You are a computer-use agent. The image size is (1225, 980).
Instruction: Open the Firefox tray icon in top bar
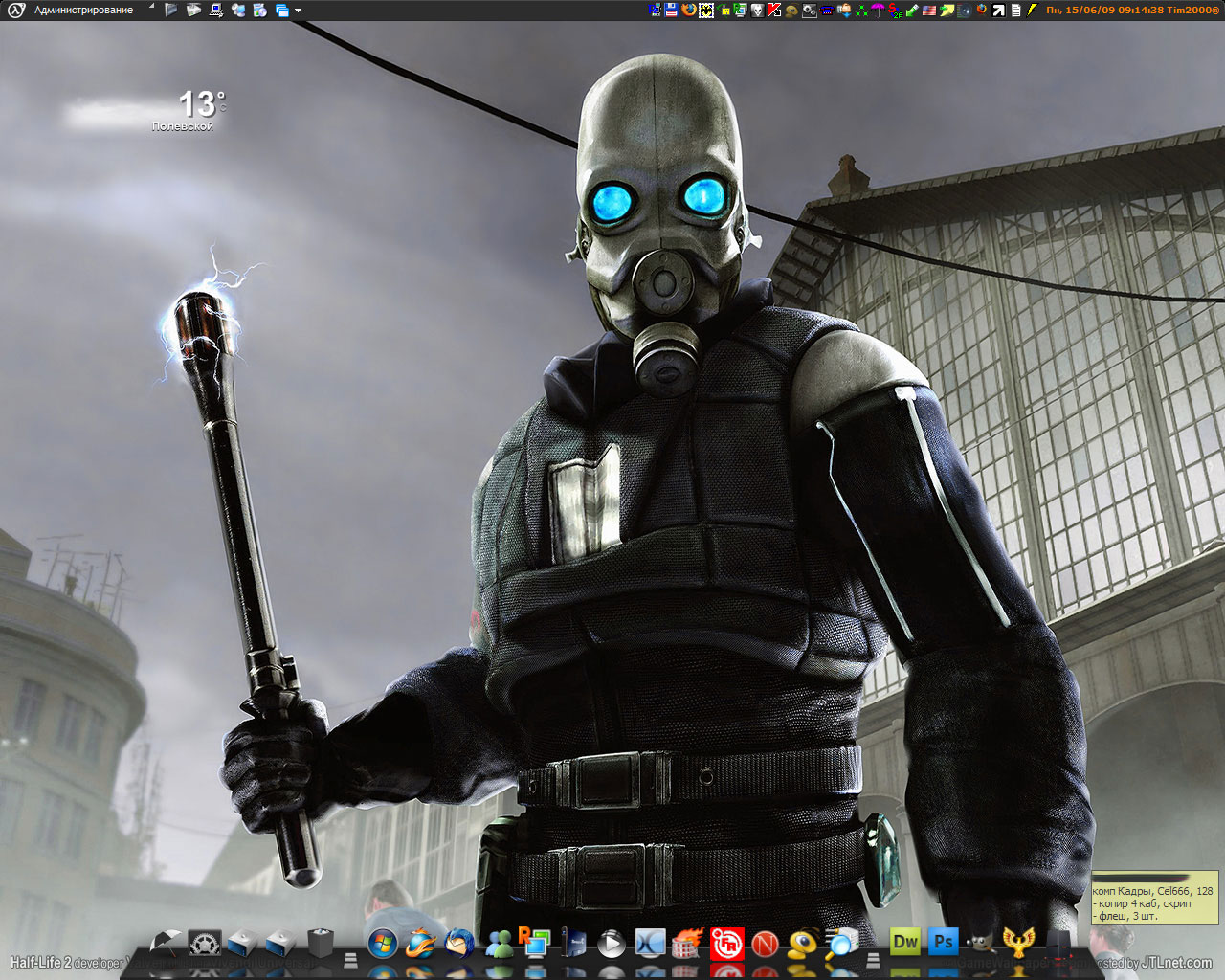[688, 10]
